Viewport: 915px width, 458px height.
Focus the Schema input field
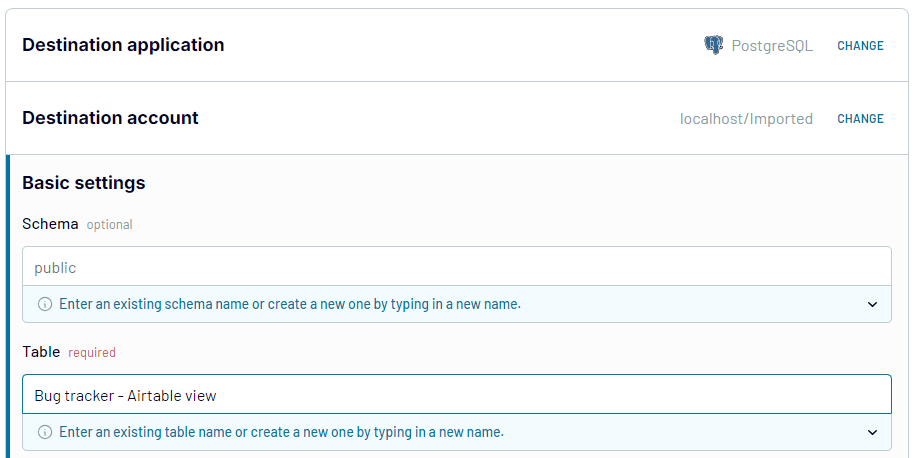pos(457,267)
